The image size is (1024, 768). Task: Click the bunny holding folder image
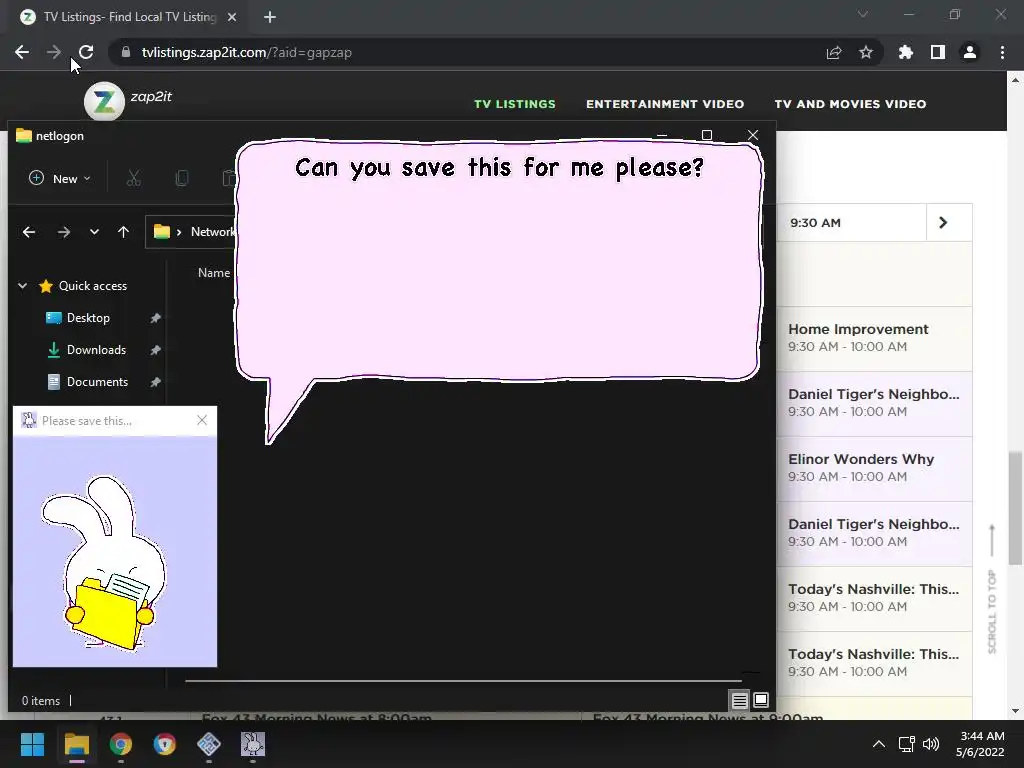(x=104, y=563)
